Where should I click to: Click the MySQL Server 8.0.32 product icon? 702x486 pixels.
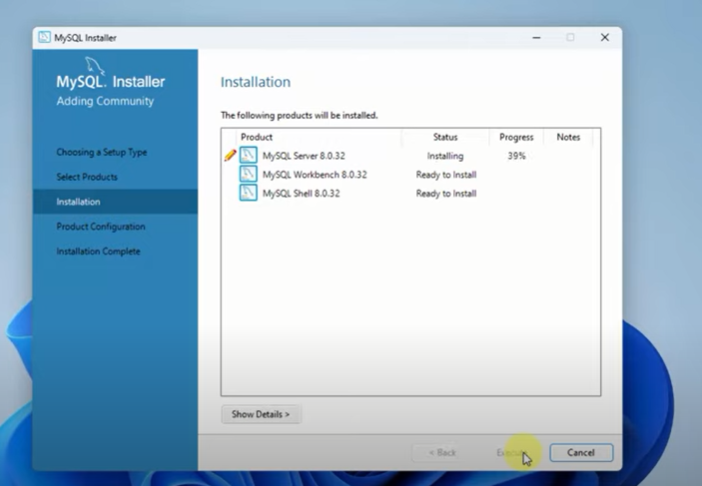point(248,155)
